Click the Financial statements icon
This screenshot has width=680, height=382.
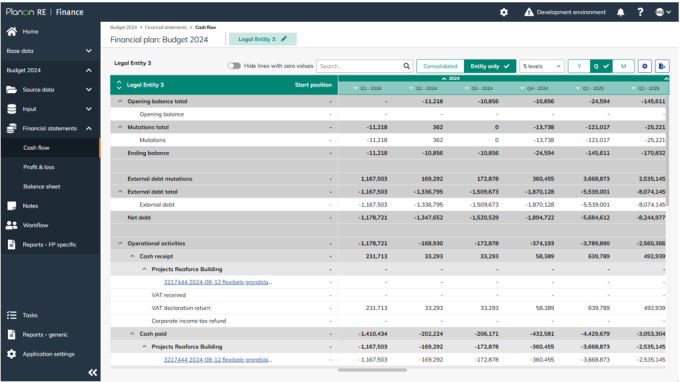pyautogui.click(x=12, y=128)
